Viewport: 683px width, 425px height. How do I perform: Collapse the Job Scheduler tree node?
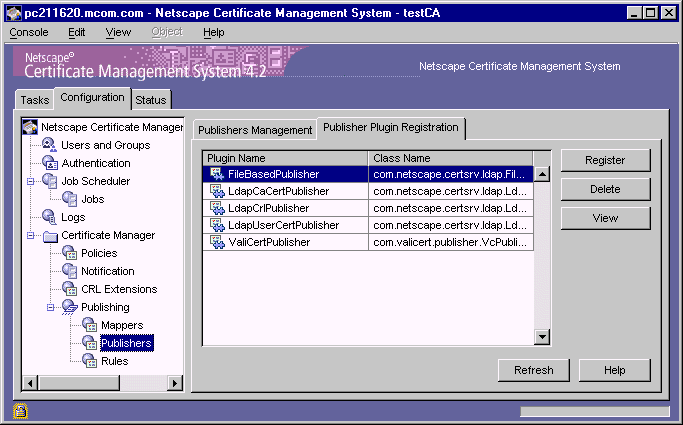(x=30, y=181)
